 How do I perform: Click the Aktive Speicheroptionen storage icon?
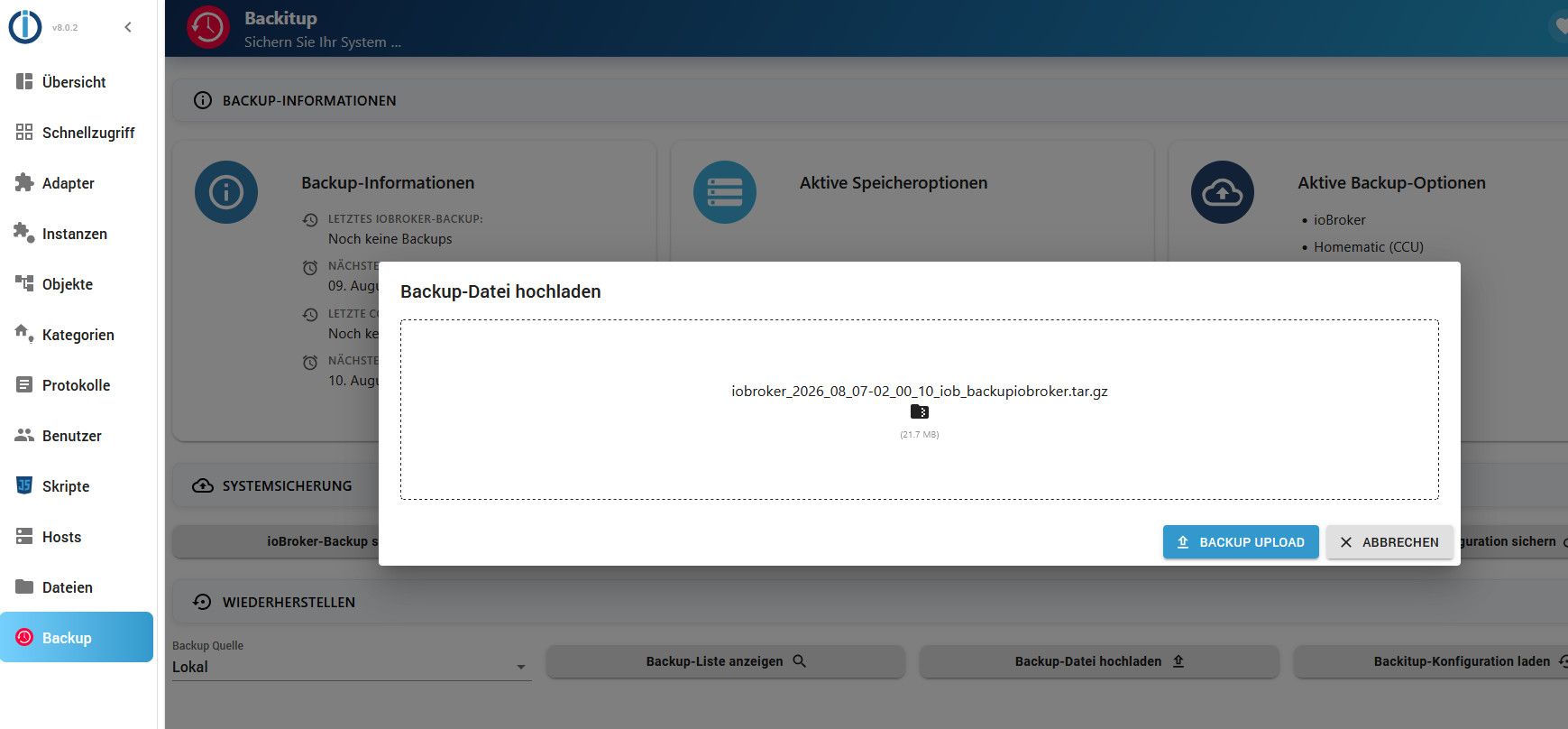click(725, 192)
